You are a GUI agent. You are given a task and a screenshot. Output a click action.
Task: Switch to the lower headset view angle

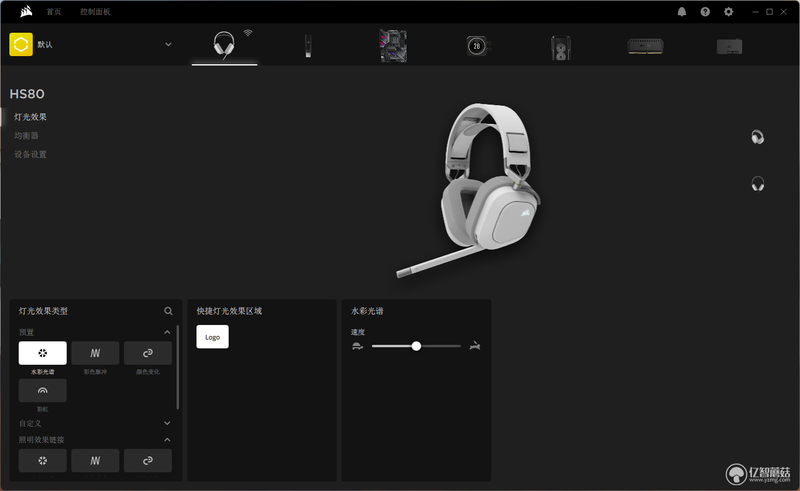pyautogui.click(x=758, y=183)
